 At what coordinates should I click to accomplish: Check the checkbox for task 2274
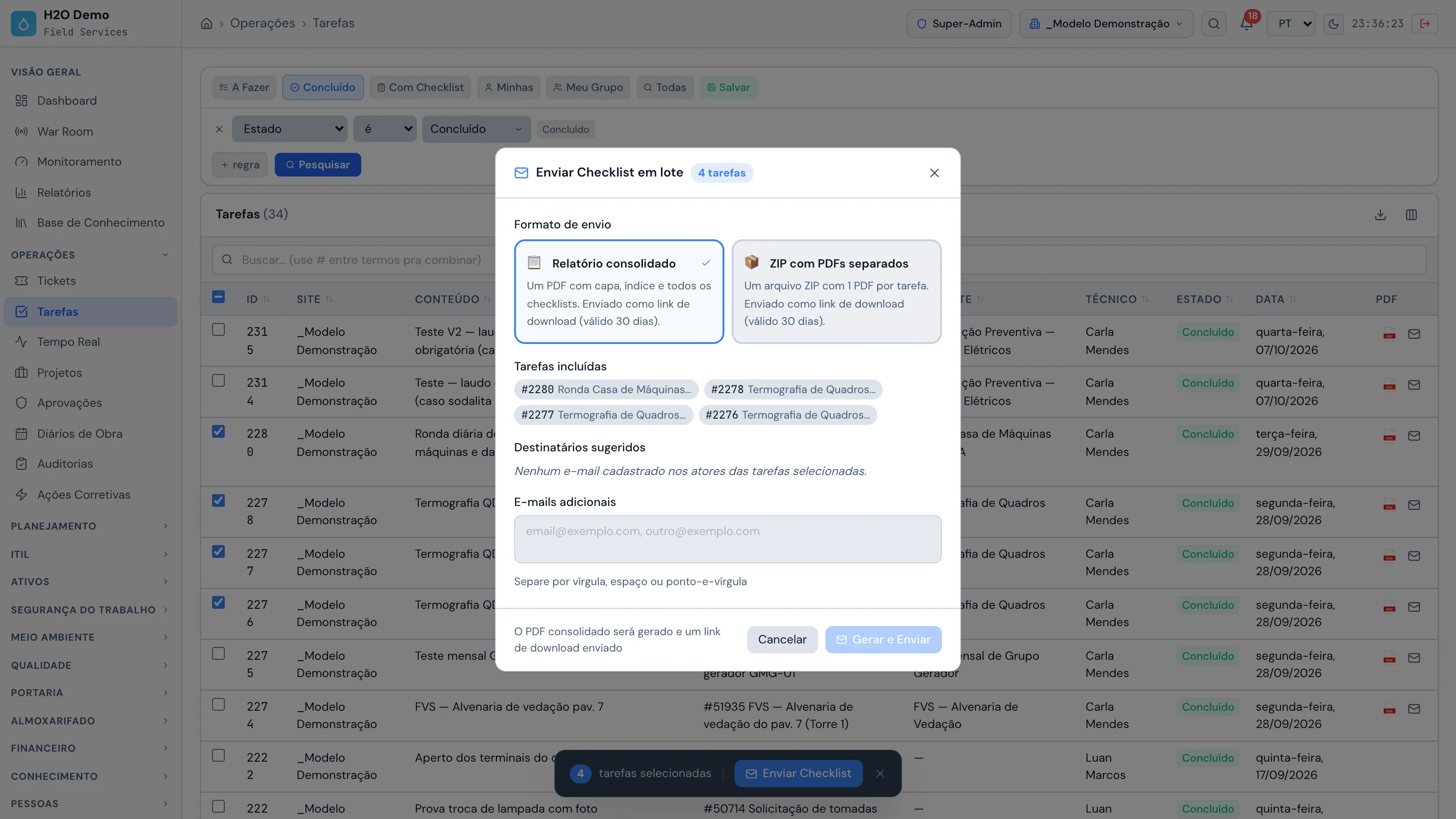(x=218, y=705)
